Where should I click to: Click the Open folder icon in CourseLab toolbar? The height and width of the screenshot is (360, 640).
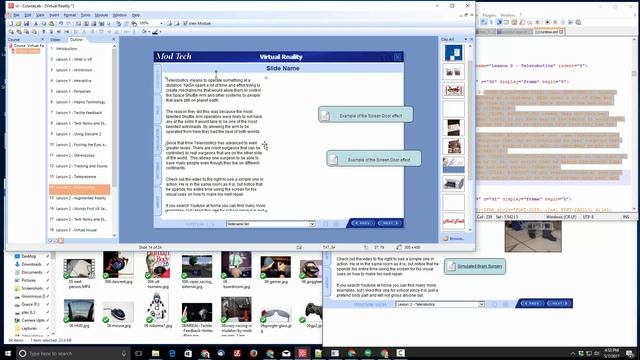point(18,24)
